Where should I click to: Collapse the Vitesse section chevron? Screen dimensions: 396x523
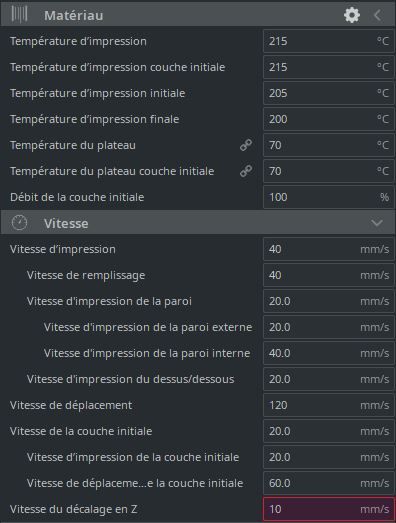click(377, 223)
